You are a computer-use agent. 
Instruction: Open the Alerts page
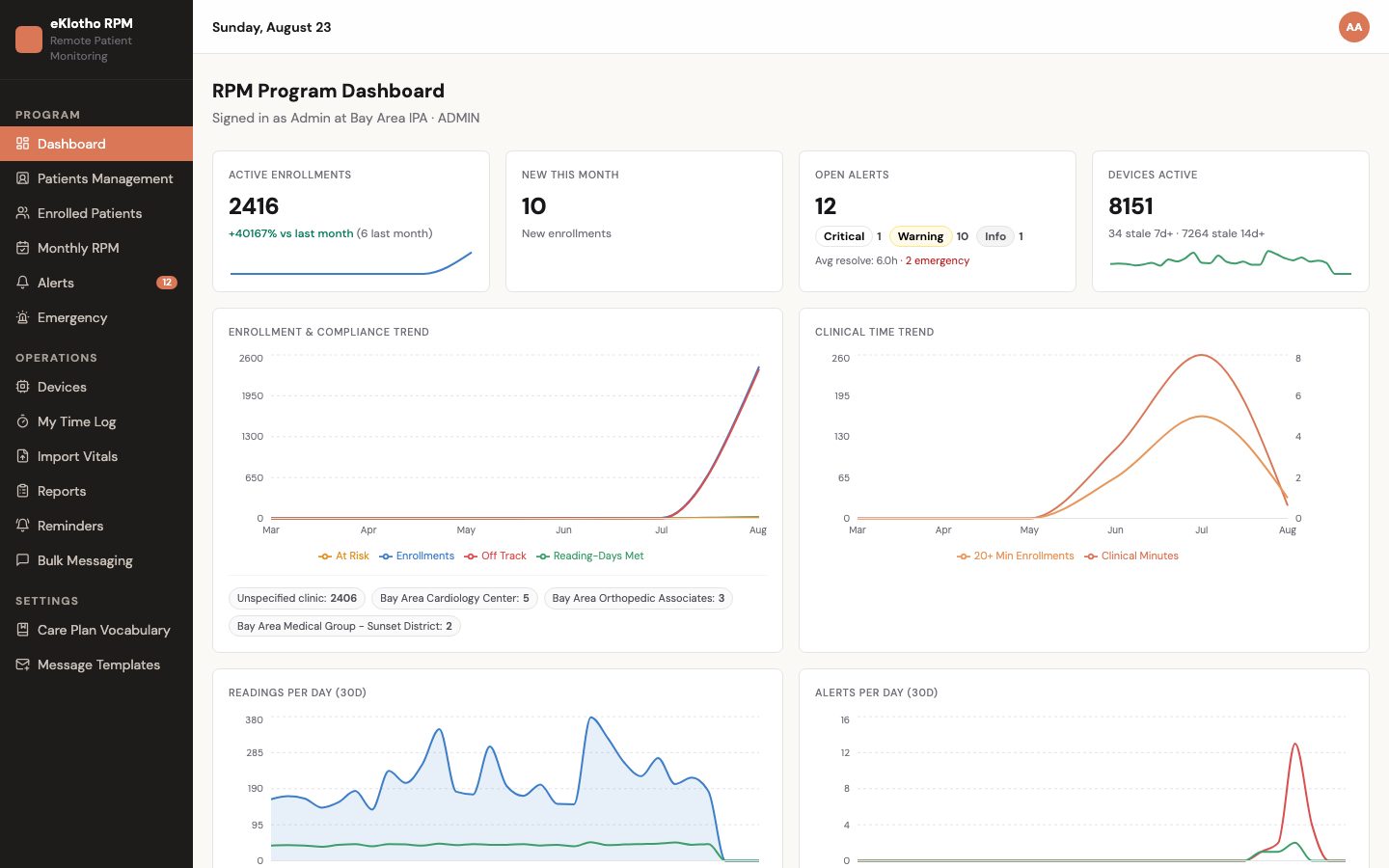(96, 283)
